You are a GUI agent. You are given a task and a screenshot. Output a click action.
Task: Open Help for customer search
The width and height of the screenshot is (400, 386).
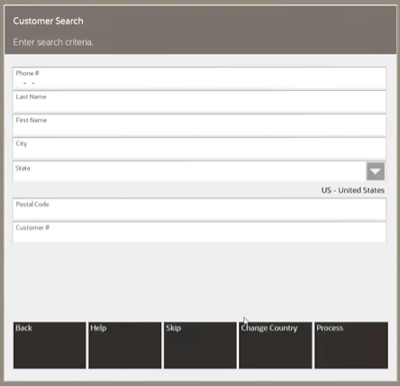[125, 345]
